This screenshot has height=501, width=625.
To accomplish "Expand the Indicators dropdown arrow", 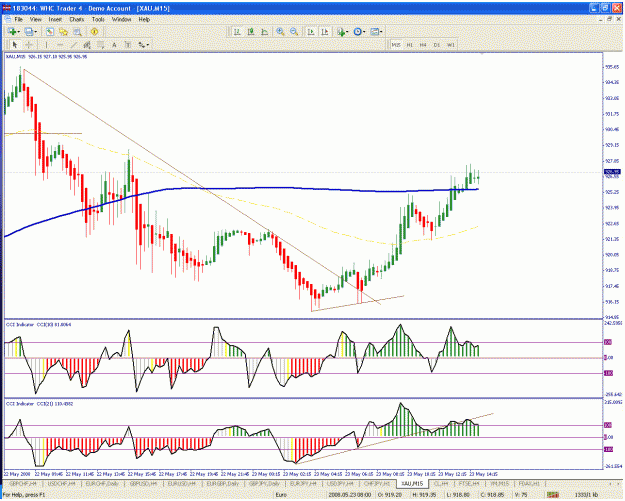I will pos(347,32).
